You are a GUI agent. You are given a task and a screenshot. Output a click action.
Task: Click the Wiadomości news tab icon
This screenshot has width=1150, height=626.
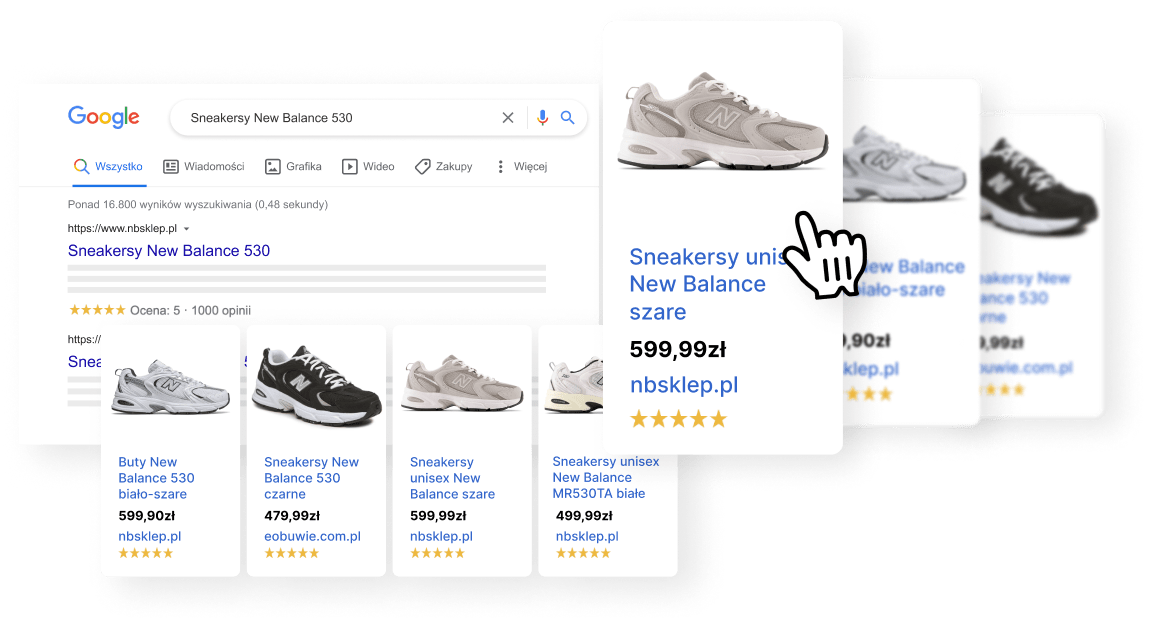point(171,167)
